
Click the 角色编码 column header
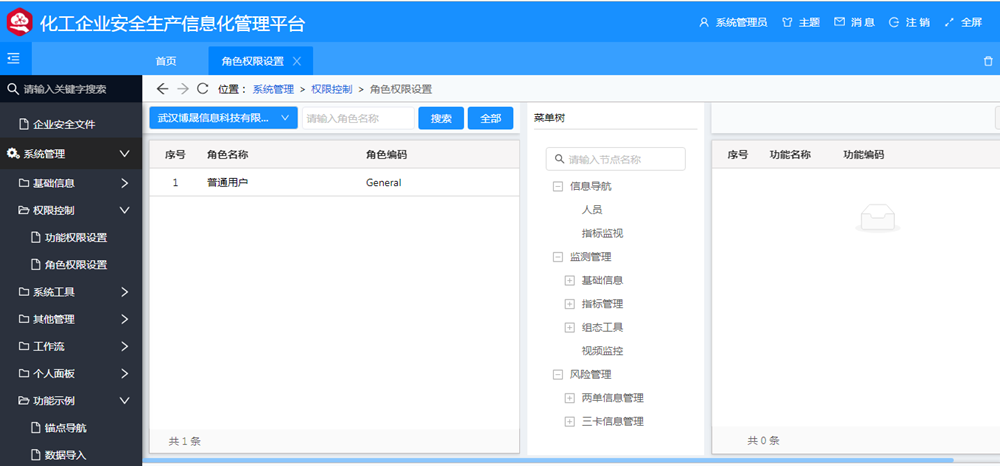point(386,154)
